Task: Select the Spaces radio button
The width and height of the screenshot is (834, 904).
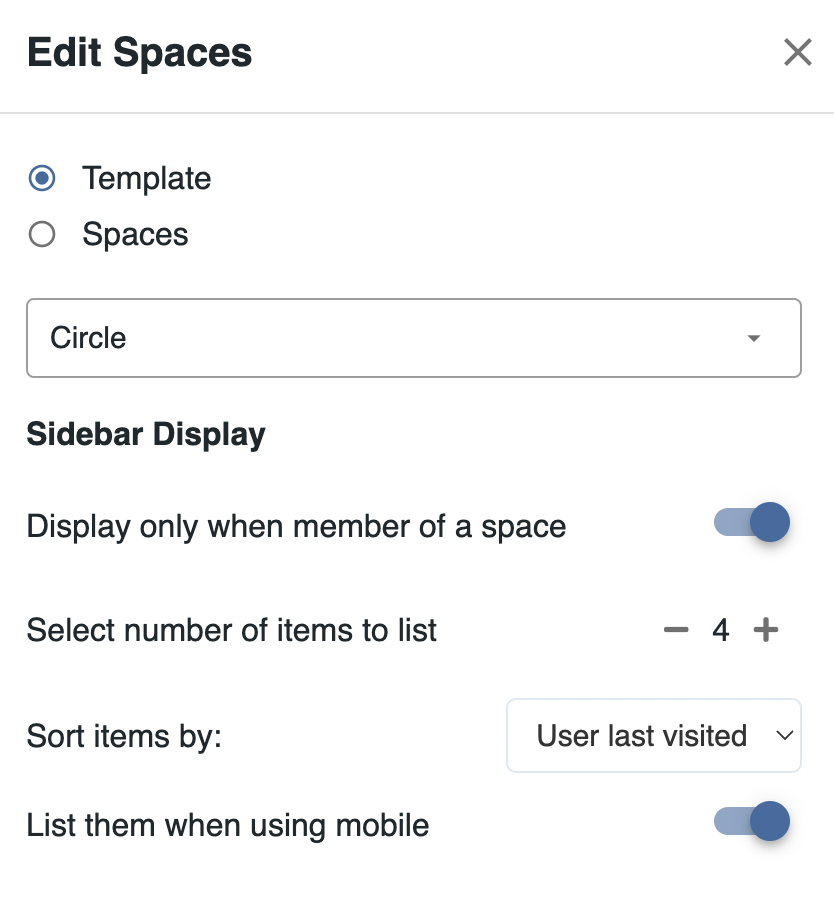Action: click(x=42, y=235)
